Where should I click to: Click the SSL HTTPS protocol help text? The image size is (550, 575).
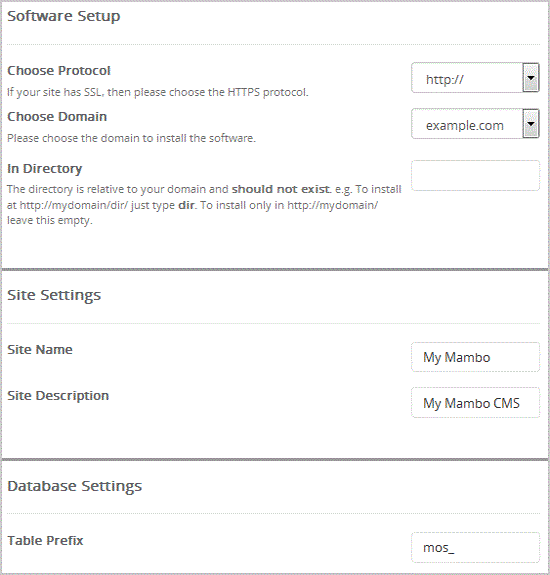click(158, 92)
